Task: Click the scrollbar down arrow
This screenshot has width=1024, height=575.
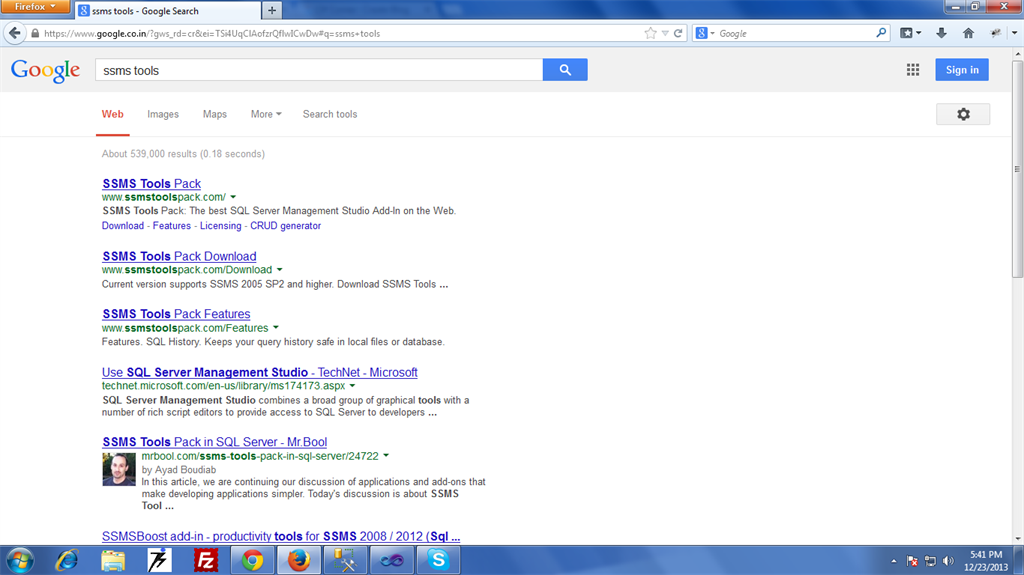Action: coord(1017,539)
